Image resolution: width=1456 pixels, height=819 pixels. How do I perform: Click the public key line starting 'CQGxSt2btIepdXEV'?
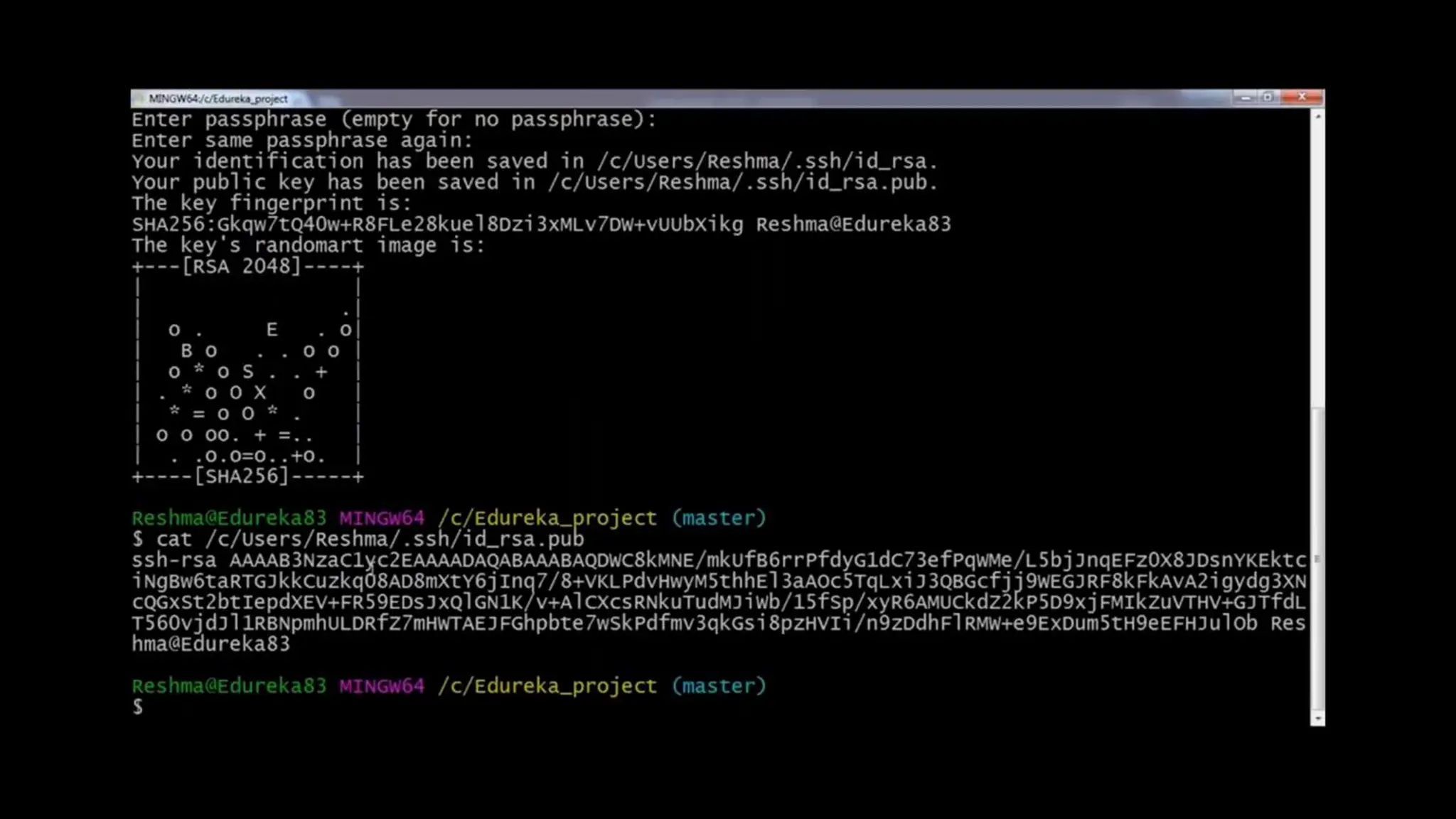click(719, 602)
